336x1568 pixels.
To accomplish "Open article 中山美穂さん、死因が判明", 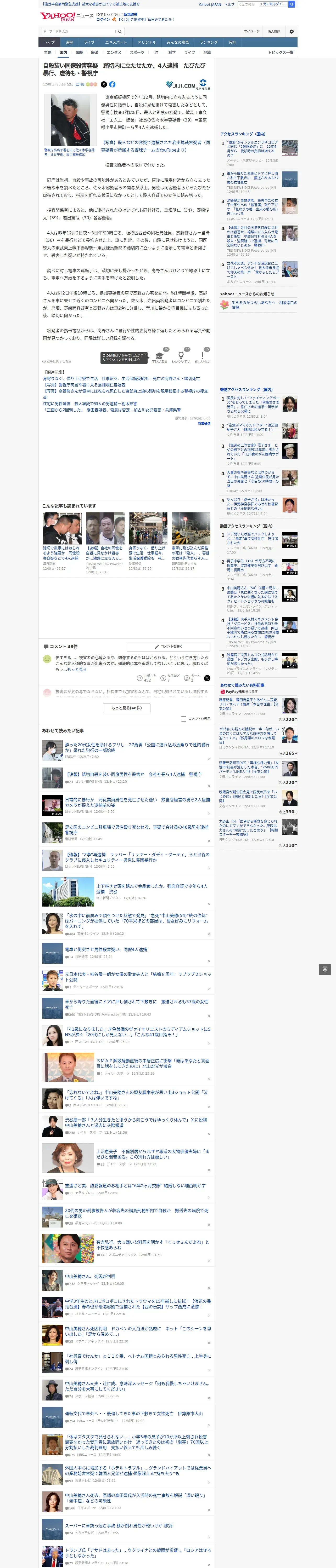I will point(90,1276).
